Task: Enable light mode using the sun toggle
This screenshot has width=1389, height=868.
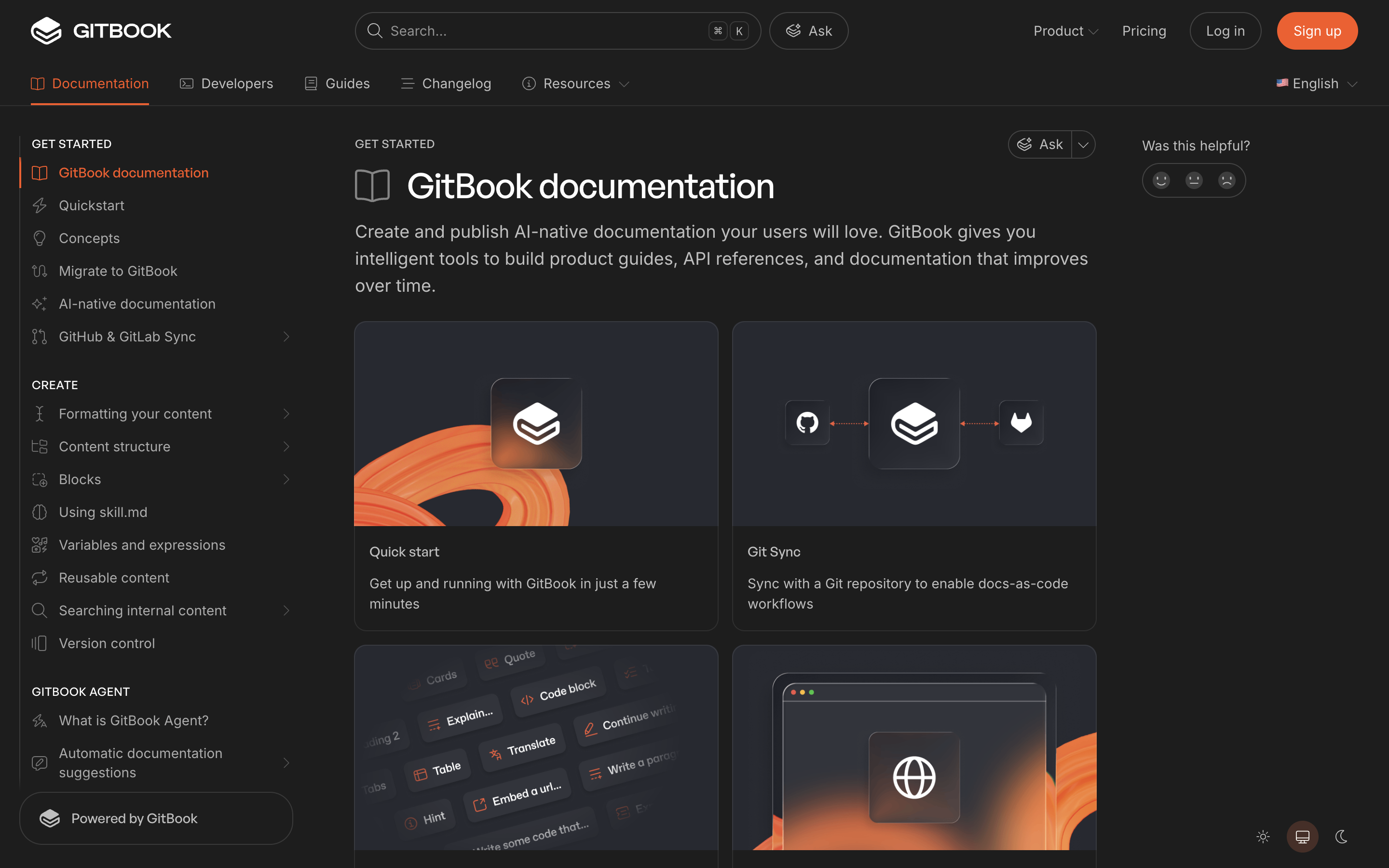Action: pos(1263,837)
